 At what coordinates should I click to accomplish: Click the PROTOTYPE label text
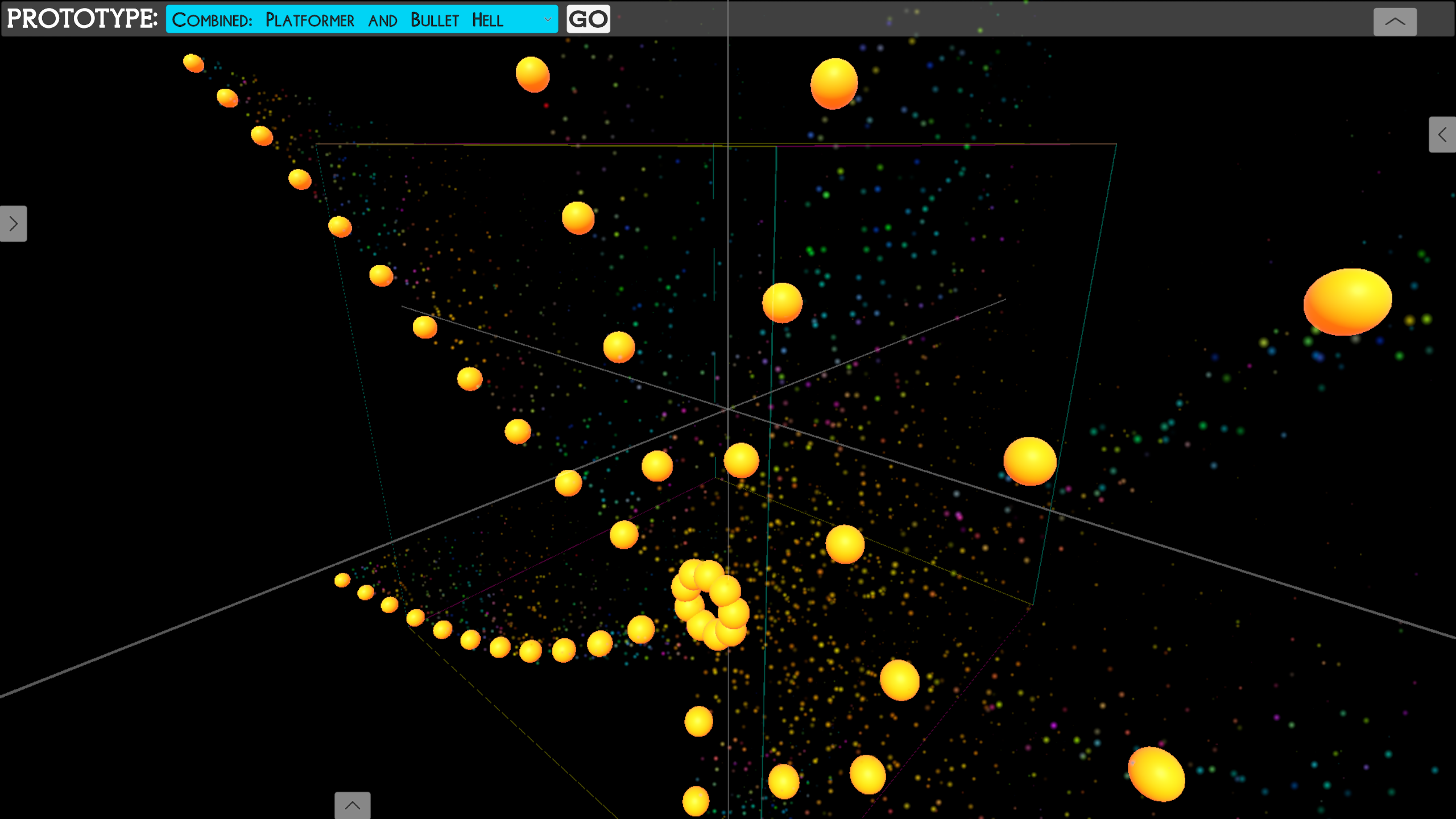[82, 19]
